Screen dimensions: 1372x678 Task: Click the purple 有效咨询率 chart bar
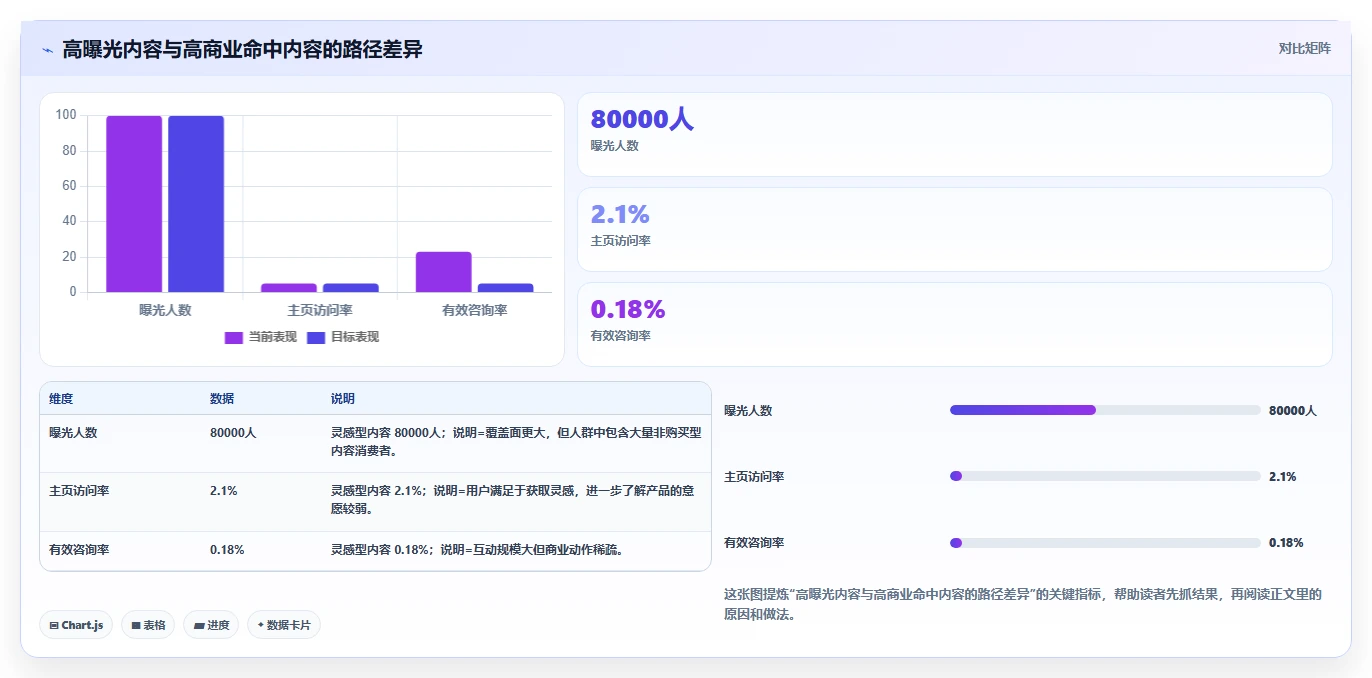(443, 272)
